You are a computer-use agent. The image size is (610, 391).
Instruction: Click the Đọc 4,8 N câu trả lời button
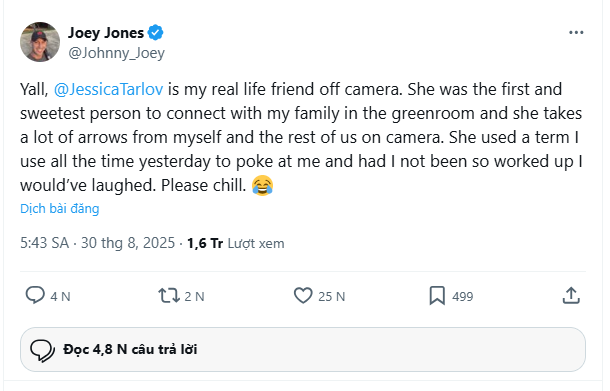point(303,349)
